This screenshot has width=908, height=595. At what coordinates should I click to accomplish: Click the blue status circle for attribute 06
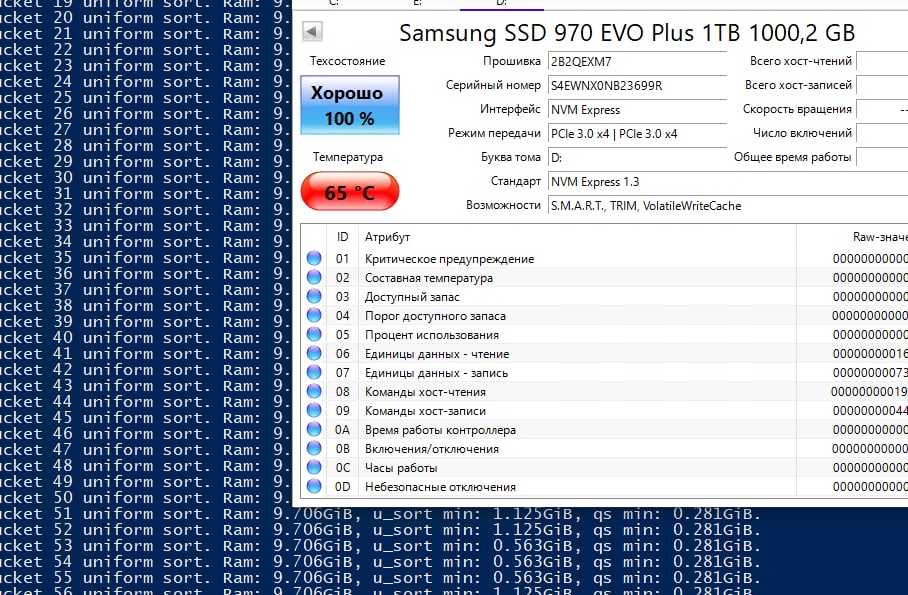(314, 353)
